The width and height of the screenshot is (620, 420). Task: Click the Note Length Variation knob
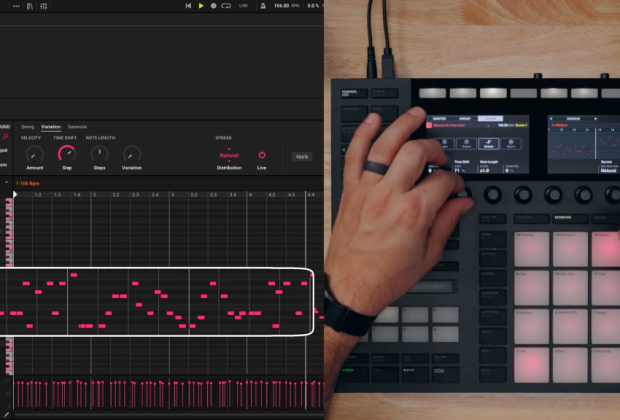(x=132, y=153)
